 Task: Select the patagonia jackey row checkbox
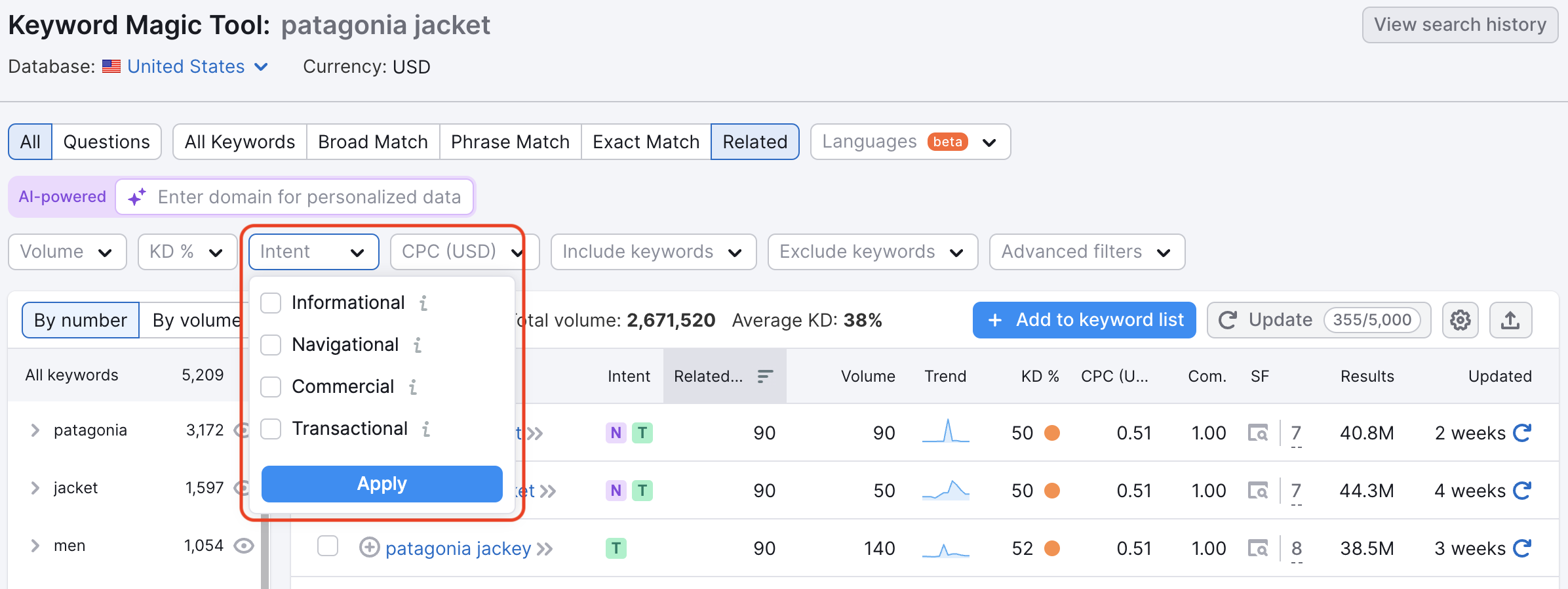[328, 546]
